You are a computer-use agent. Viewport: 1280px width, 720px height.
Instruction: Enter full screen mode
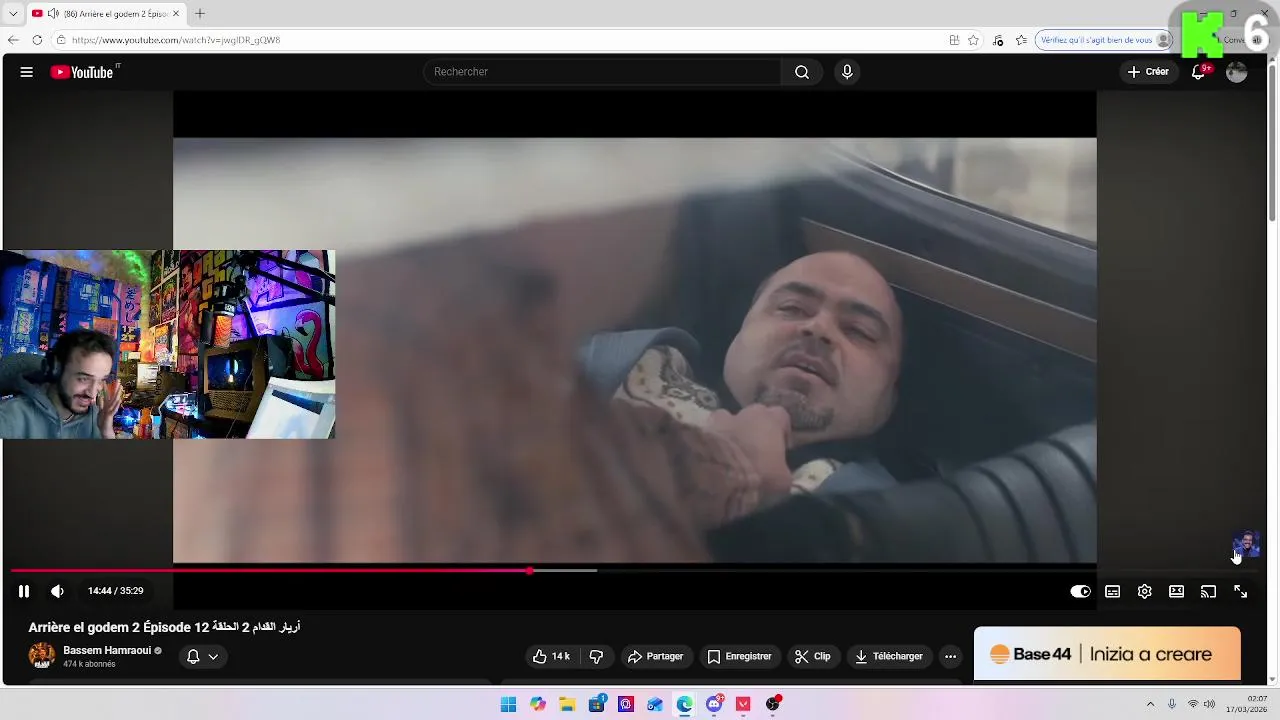[1240, 591]
